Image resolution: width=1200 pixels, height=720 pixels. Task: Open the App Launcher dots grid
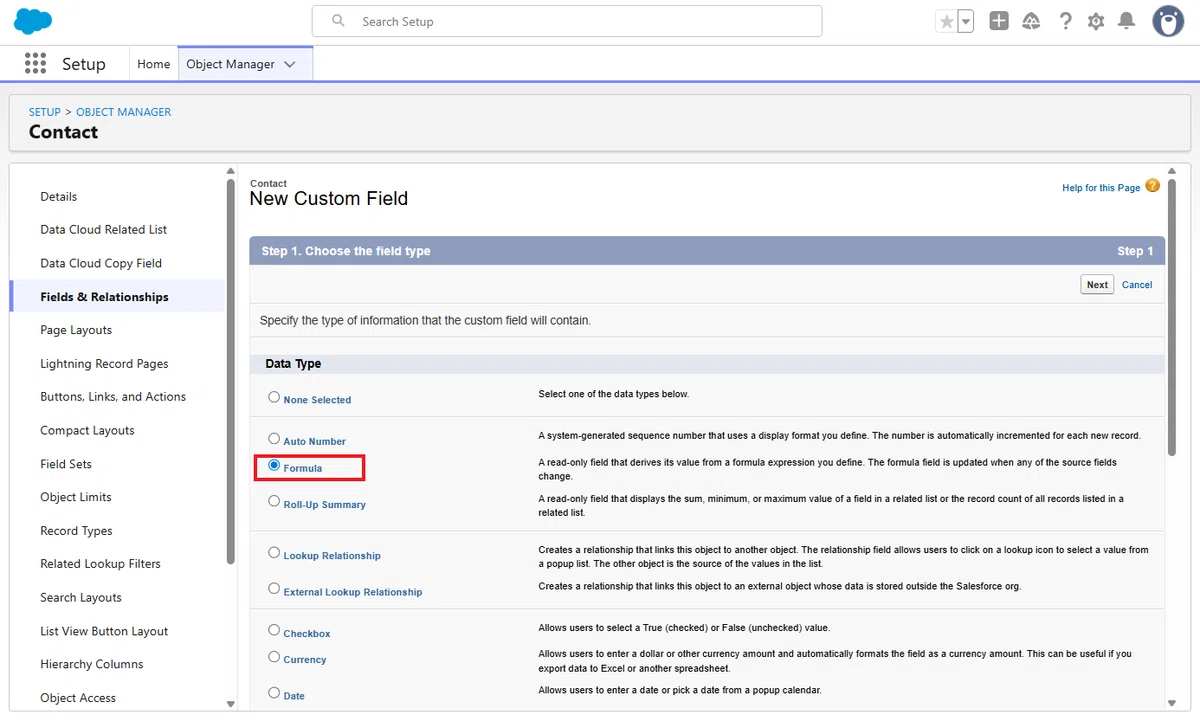coord(35,64)
